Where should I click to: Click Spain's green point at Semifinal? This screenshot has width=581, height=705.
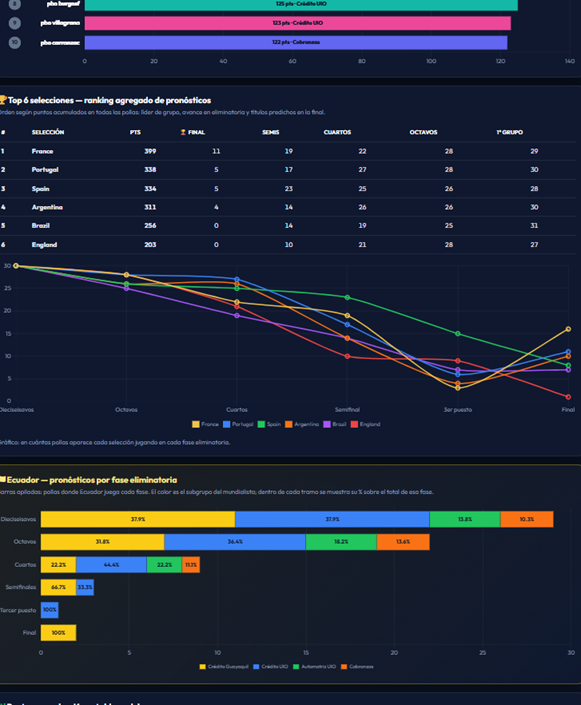[x=347, y=298]
